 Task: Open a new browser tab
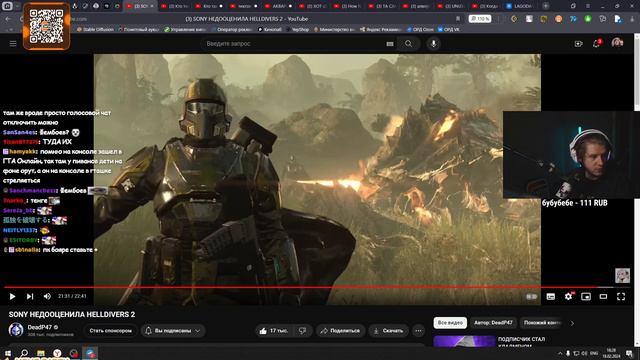pos(545,6)
